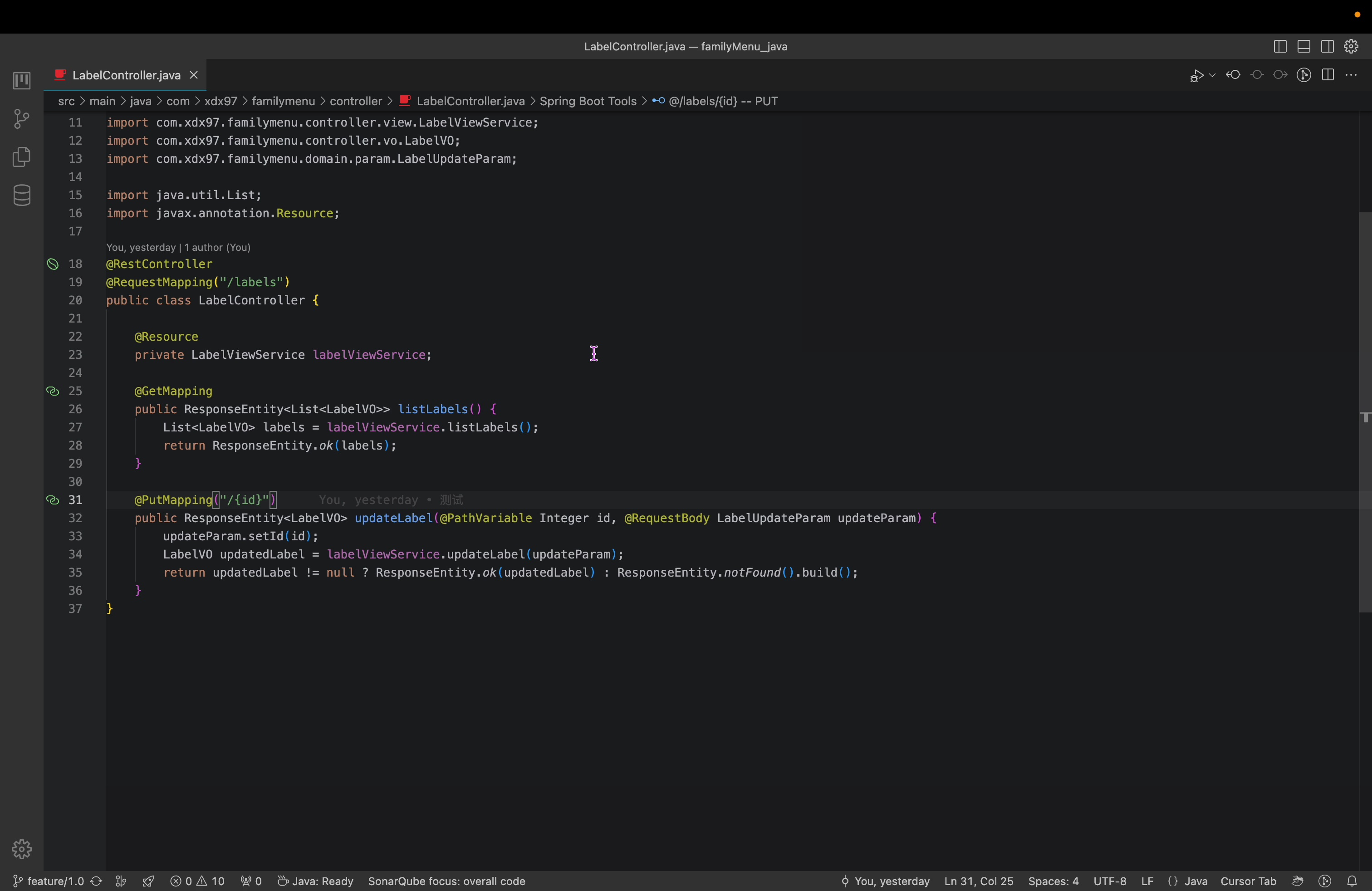
Task: Open git graph circle icon in toolbar
Action: click(x=1304, y=75)
